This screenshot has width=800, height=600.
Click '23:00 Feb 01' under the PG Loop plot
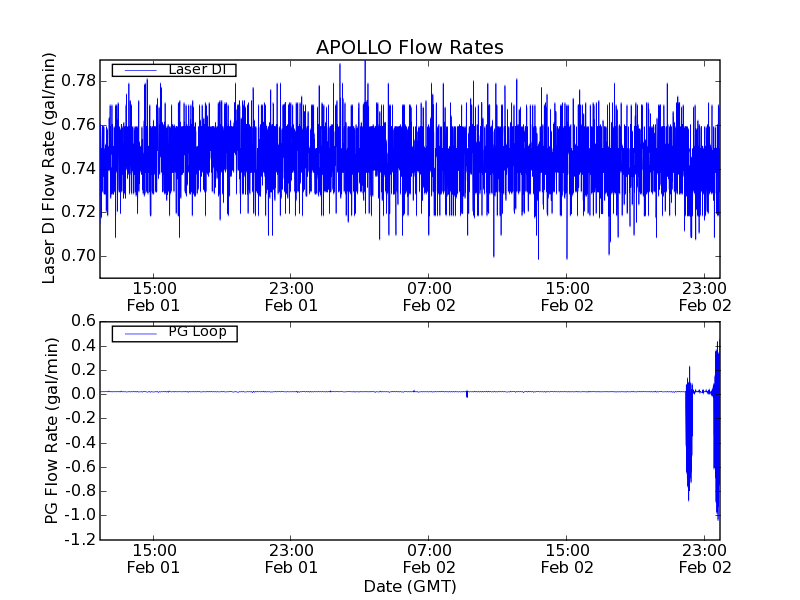(291, 559)
